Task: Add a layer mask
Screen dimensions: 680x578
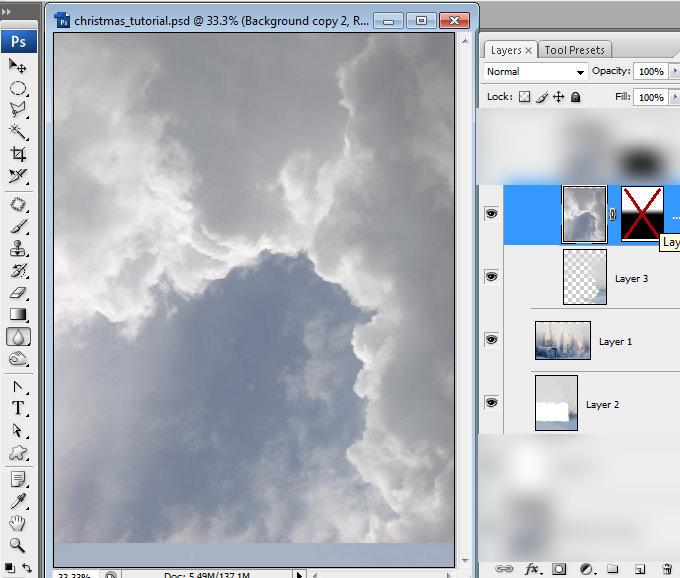Action: click(x=559, y=569)
